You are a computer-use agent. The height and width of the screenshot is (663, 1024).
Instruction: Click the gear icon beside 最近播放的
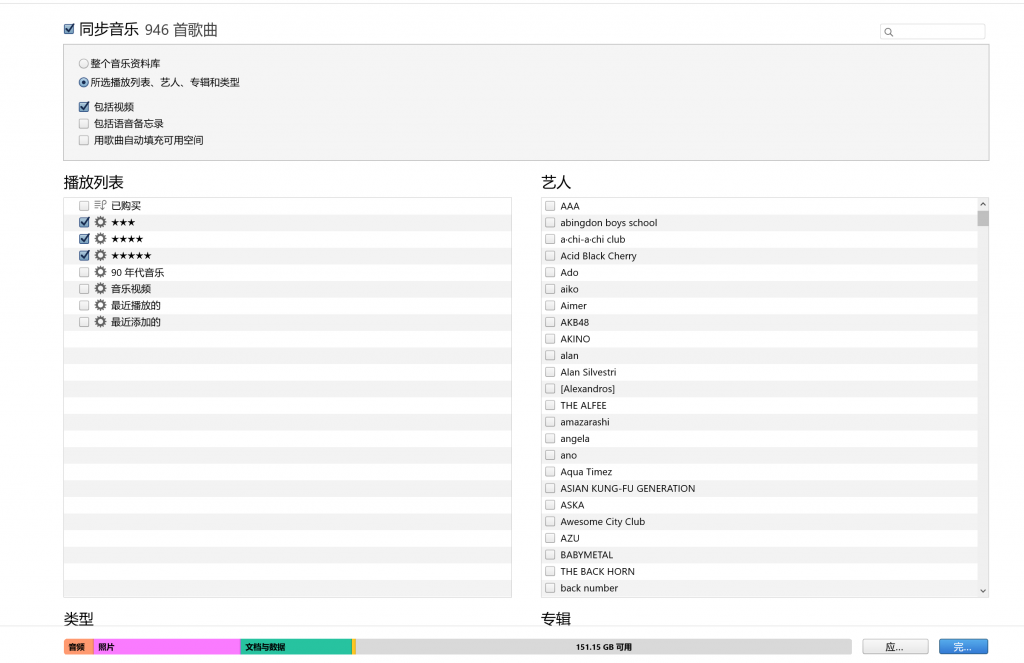pyautogui.click(x=100, y=305)
